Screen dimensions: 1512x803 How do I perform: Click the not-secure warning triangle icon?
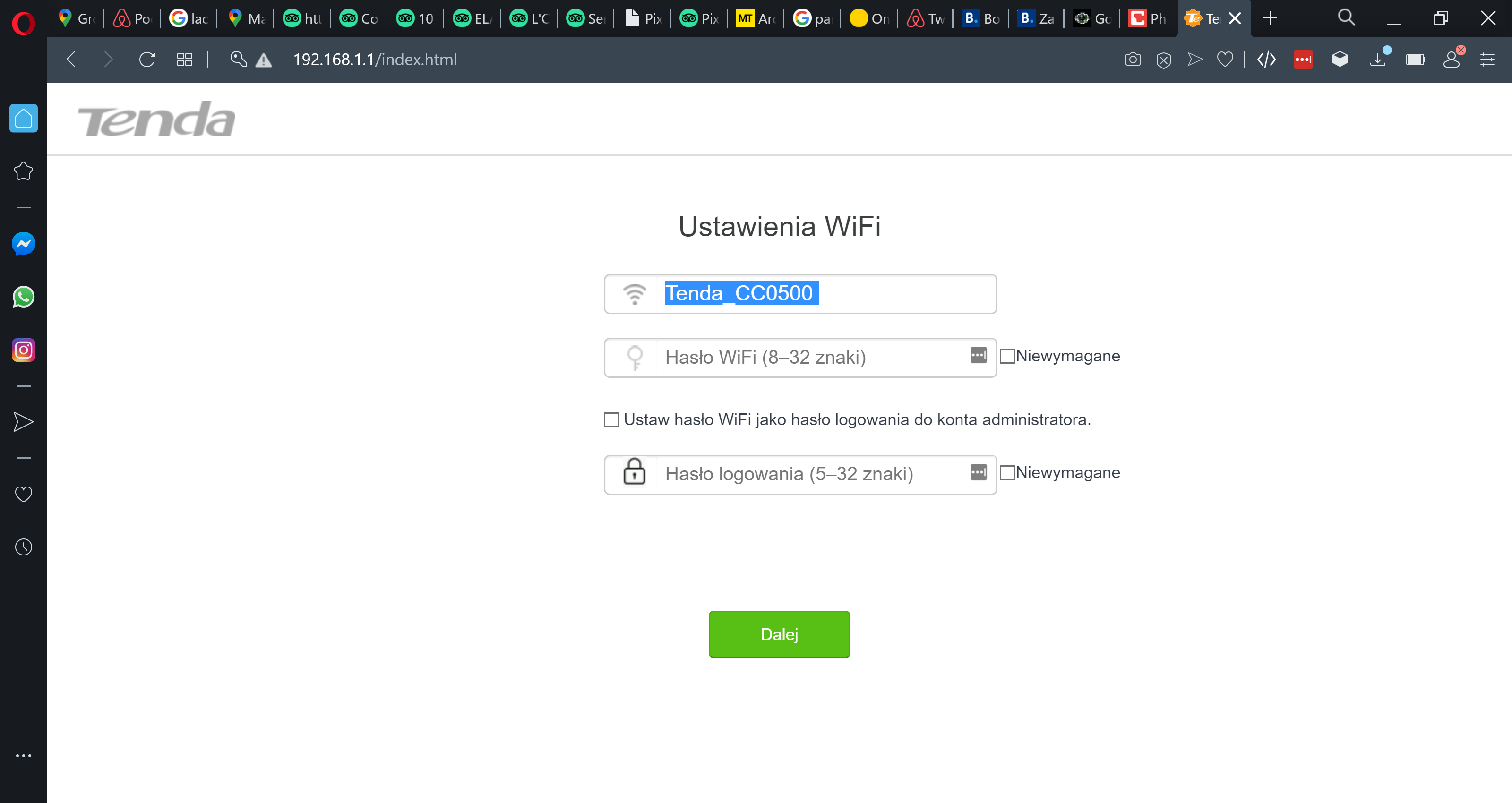pos(264,60)
